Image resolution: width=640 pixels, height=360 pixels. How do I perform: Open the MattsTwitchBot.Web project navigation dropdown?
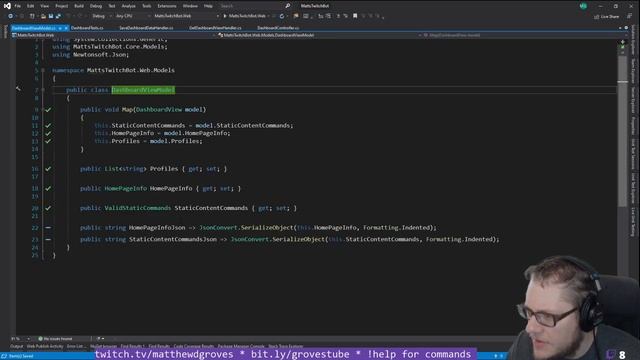[113, 36]
